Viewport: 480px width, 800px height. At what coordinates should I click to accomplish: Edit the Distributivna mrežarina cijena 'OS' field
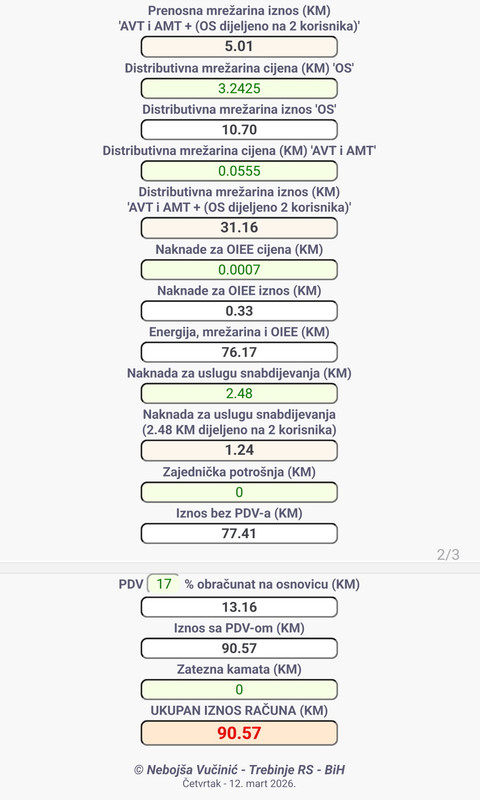[x=239, y=88]
